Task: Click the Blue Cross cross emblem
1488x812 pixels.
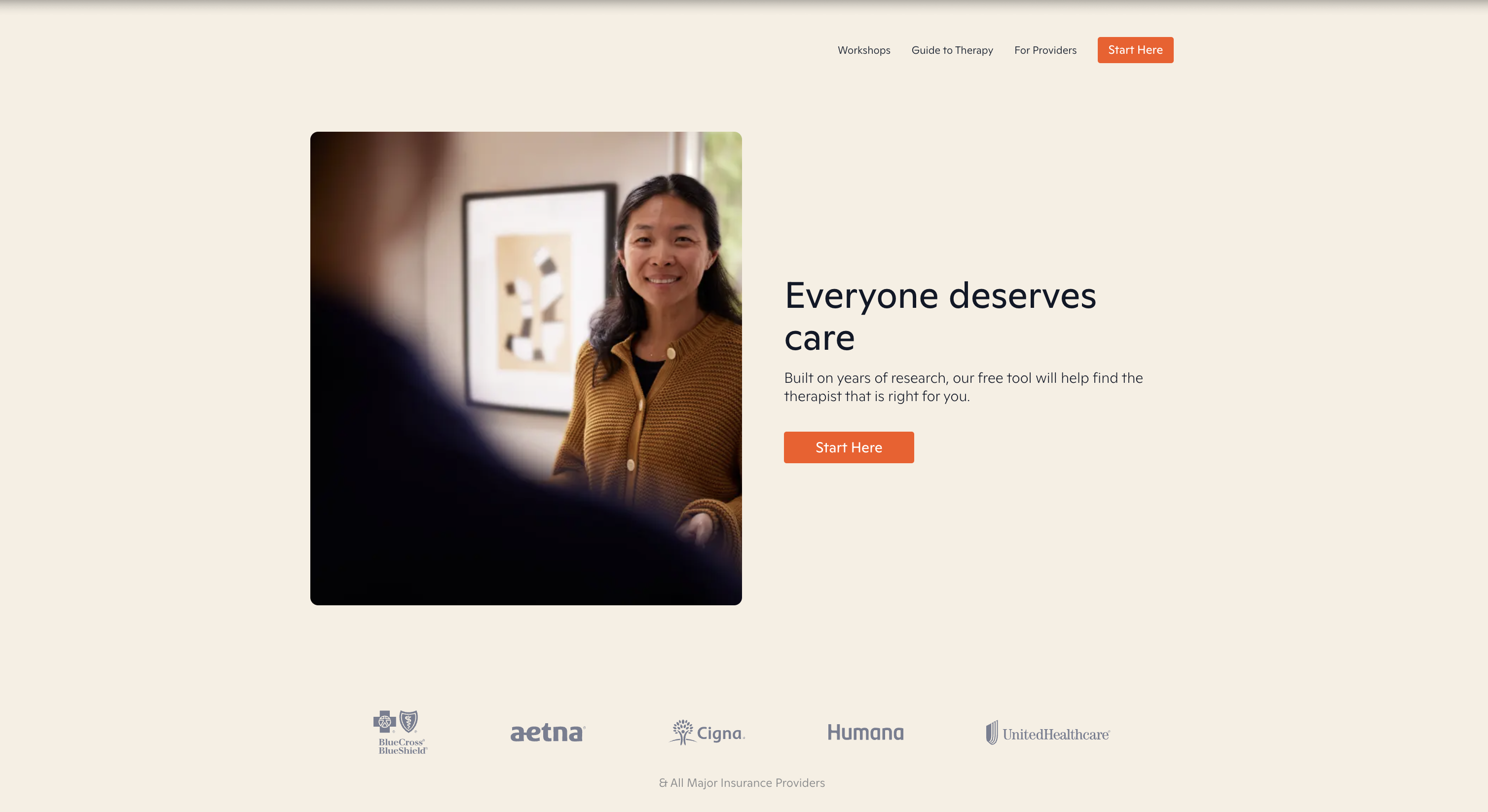Action: click(385, 722)
